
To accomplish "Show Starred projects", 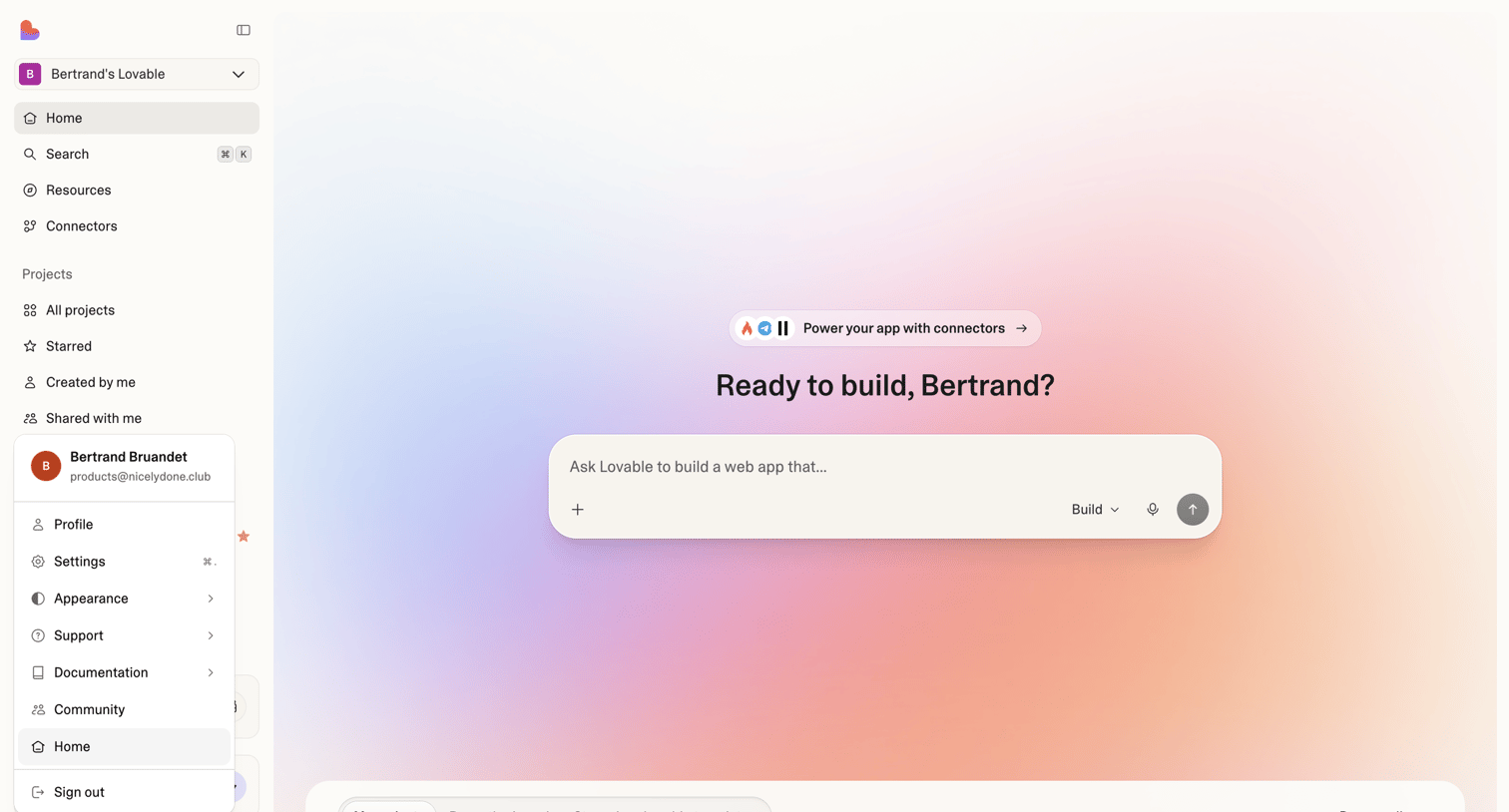I will pos(137,346).
